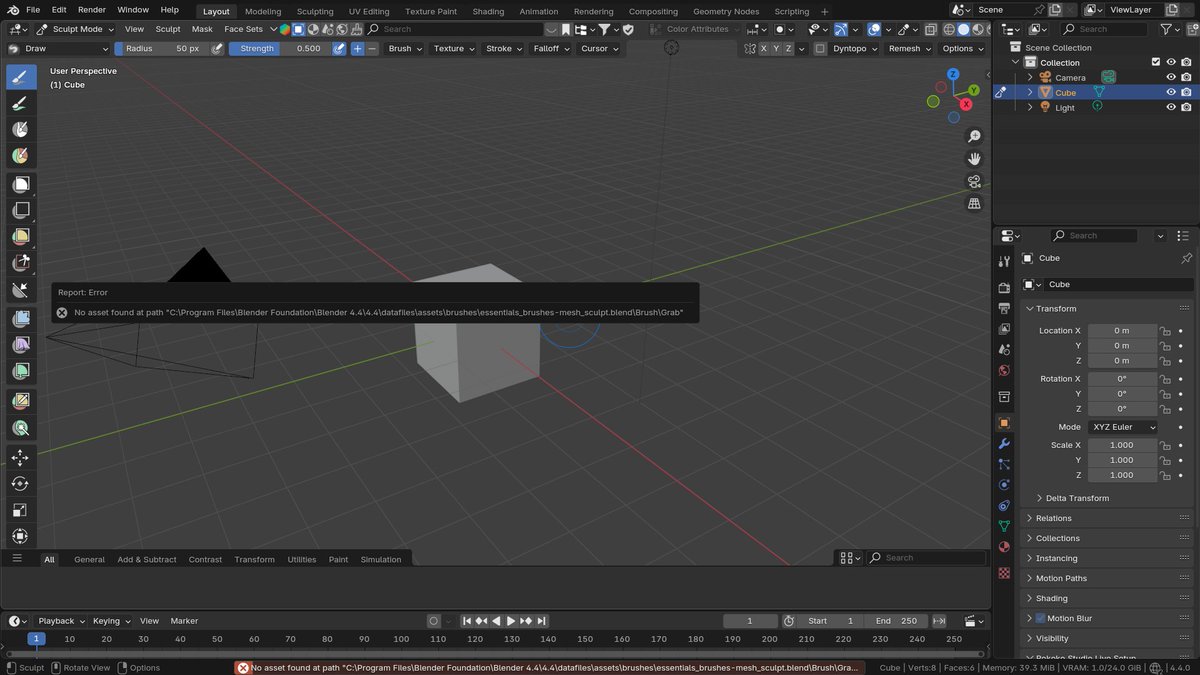Disable Cube in renders camera icon
The height and width of the screenshot is (675, 1200).
pyautogui.click(x=1186, y=92)
